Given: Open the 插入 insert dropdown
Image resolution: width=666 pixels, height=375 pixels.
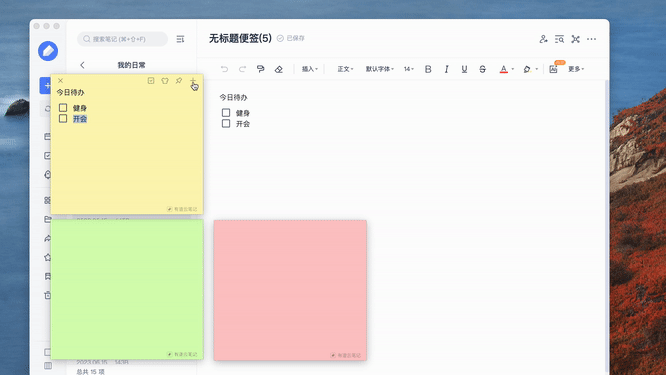Looking at the screenshot, I should pyautogui.click(x=310, y=69).
